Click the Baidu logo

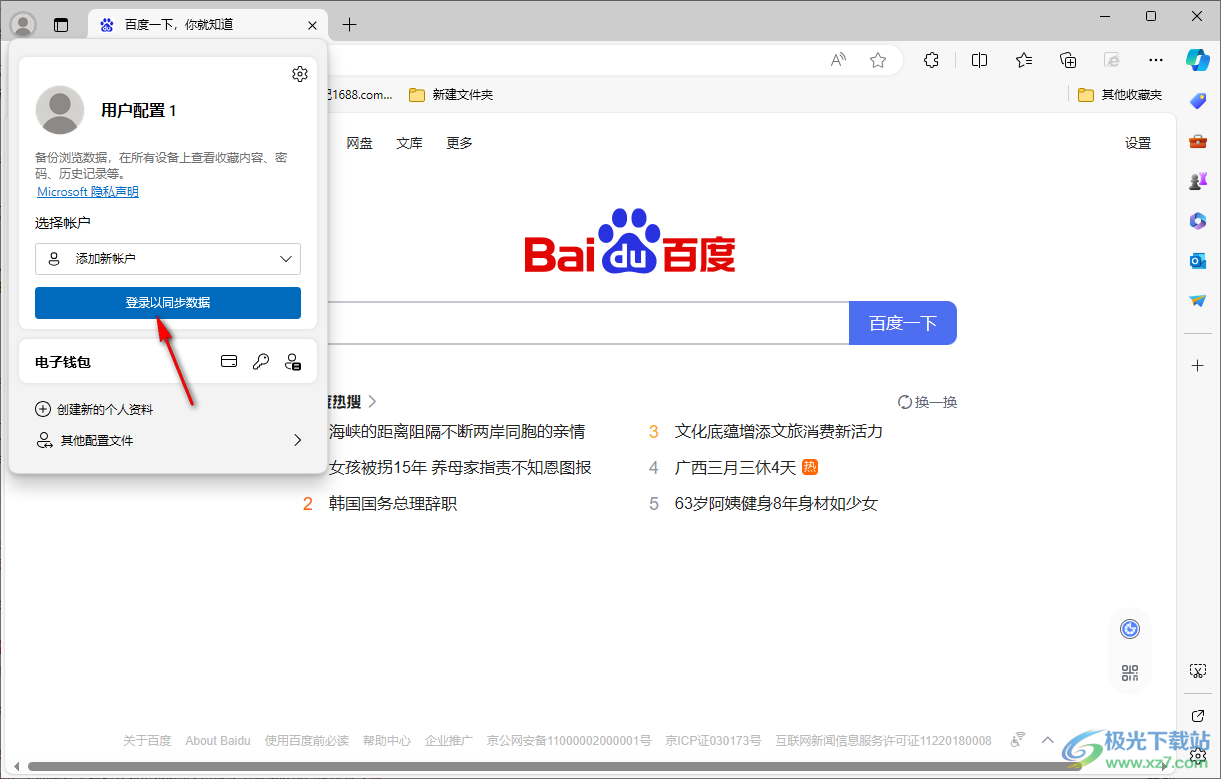coord(630,241)
